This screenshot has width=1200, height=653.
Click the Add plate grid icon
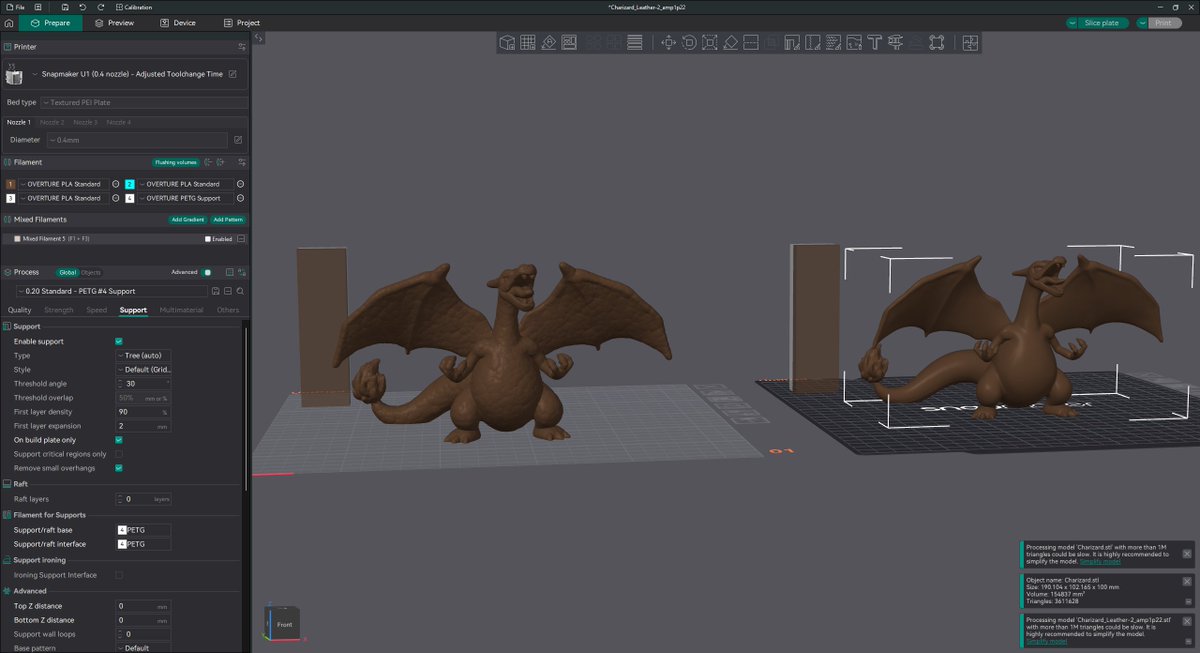point(528,42)
